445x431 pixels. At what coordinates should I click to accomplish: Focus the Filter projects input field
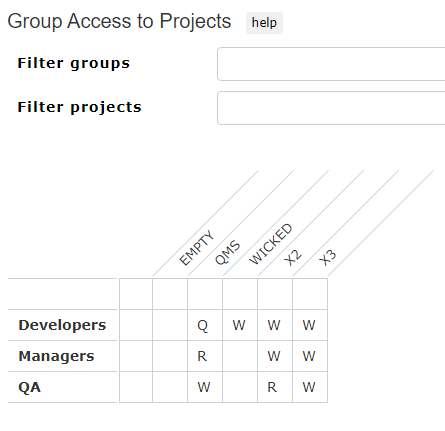331,108
